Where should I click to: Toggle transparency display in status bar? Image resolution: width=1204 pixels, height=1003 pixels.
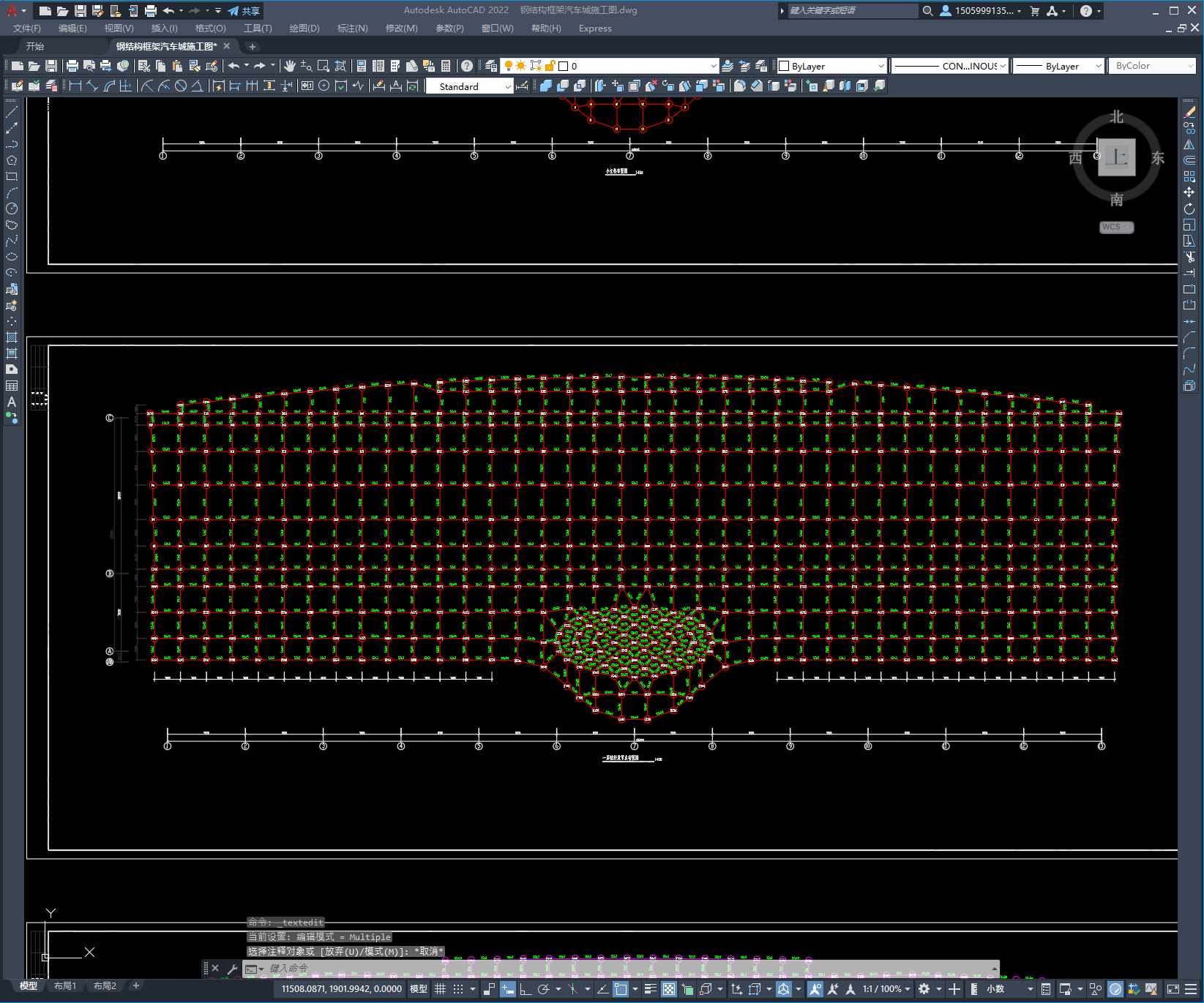(669, 989)
